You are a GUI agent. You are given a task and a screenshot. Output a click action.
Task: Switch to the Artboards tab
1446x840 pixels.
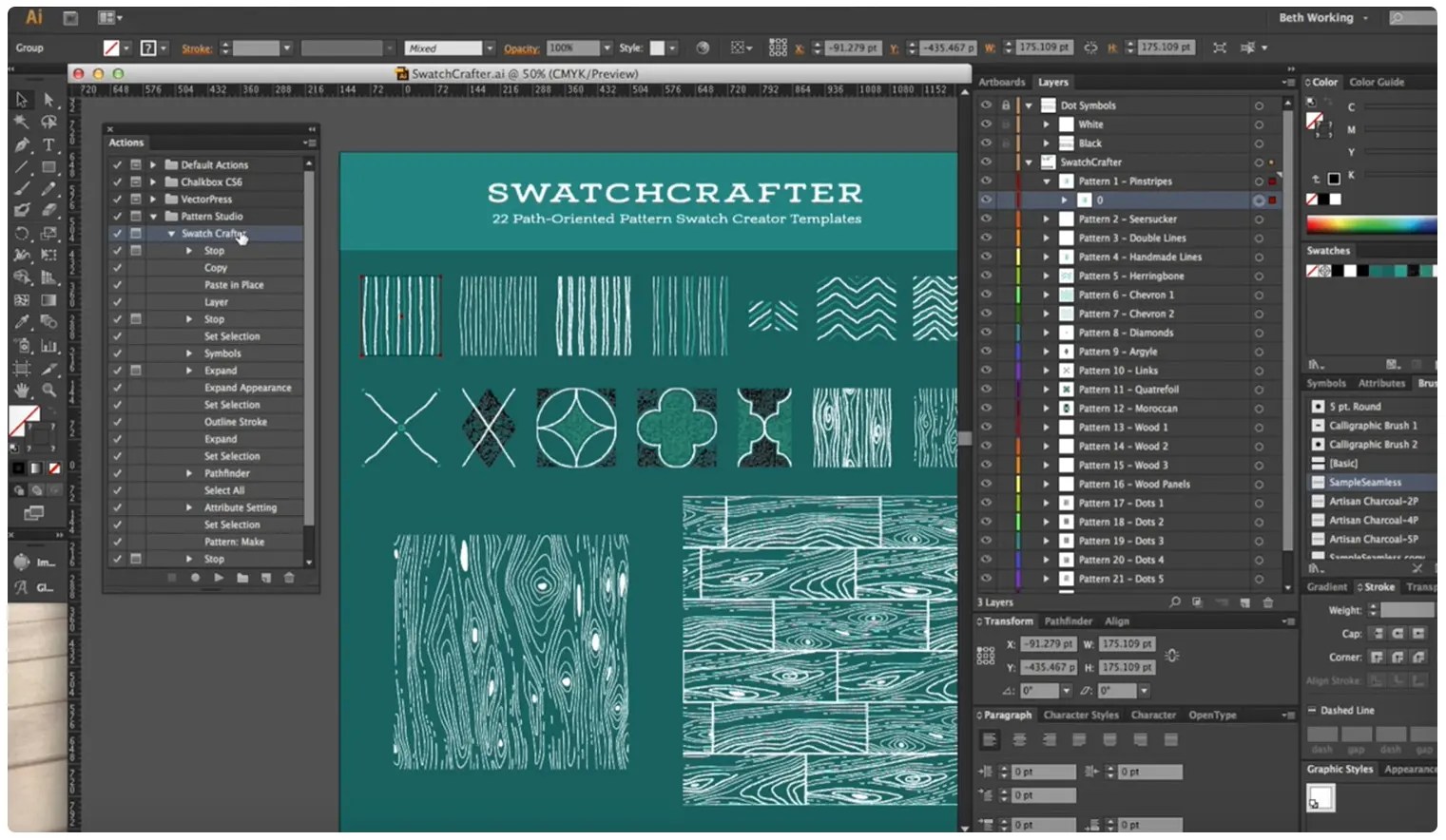pyautogui.click(x=1002, y=82)
